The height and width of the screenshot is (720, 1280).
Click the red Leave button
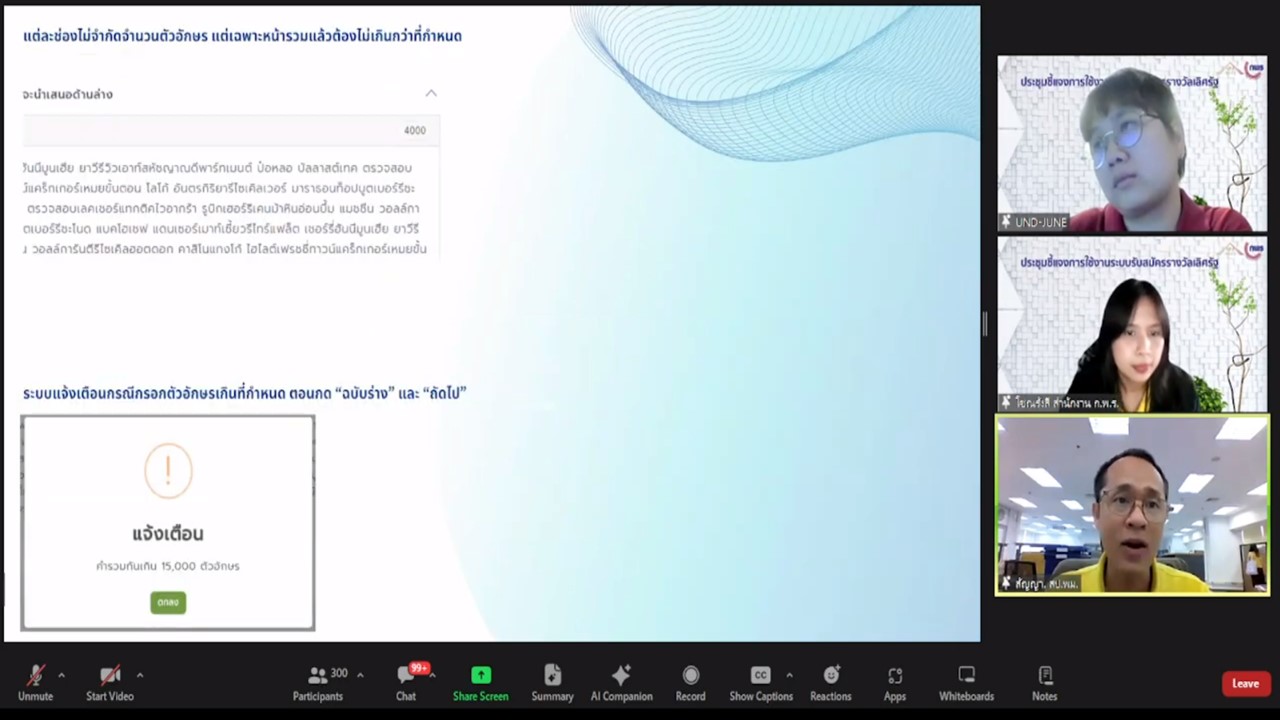tap(1245, 684)
